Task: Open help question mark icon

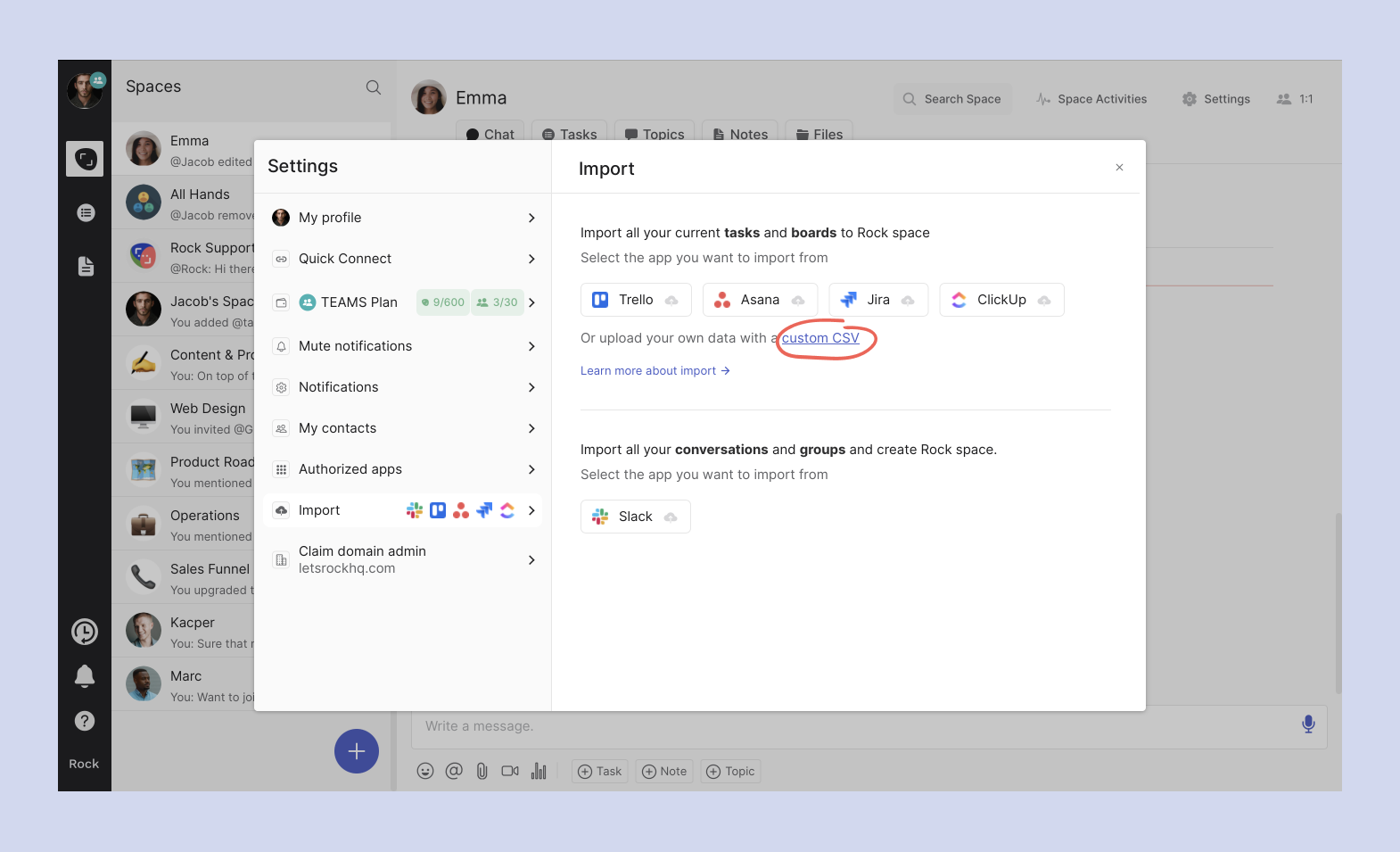Action: click(85, 721)
